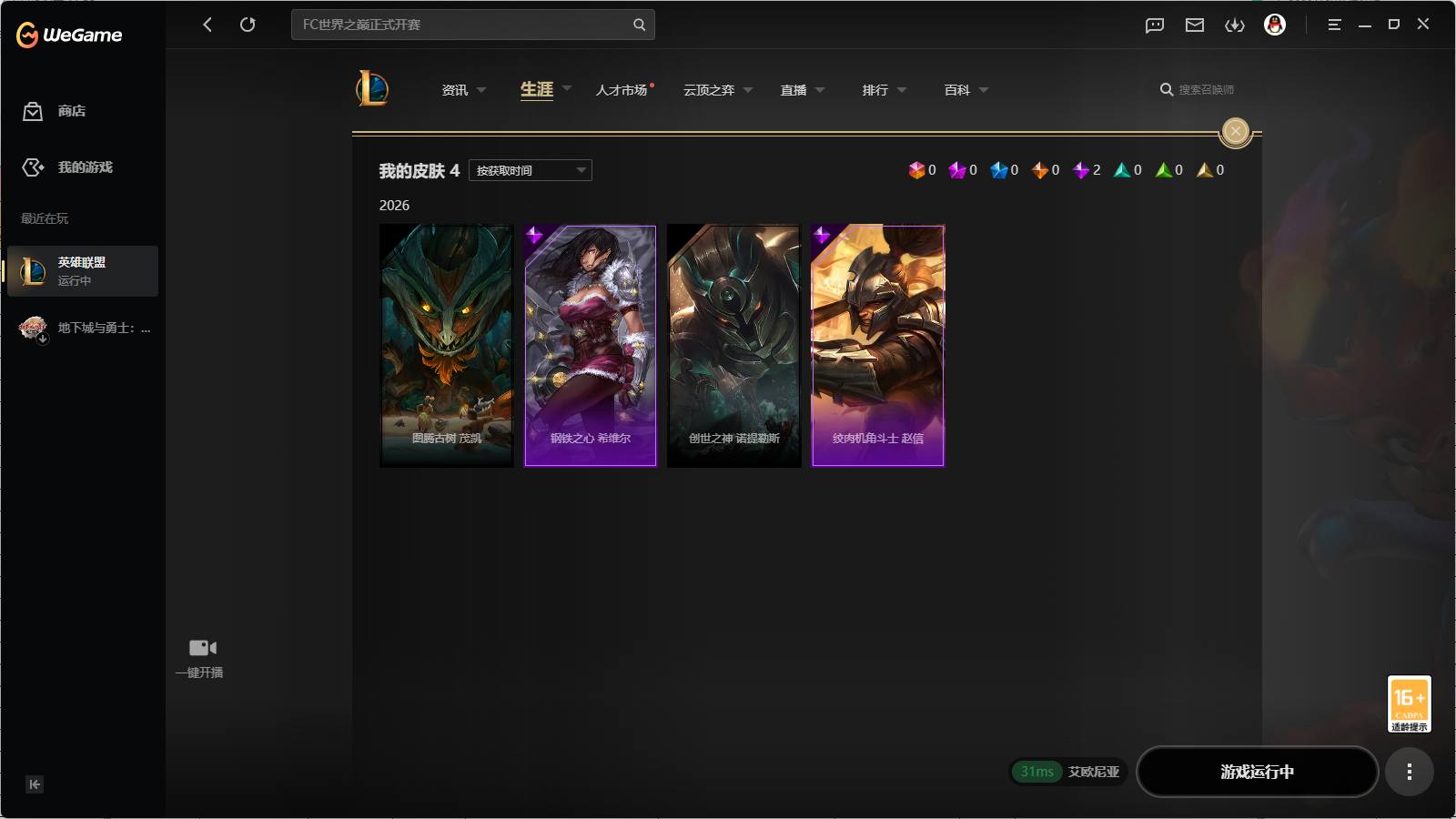Close the skins panel with gold X

[1236, 132]
